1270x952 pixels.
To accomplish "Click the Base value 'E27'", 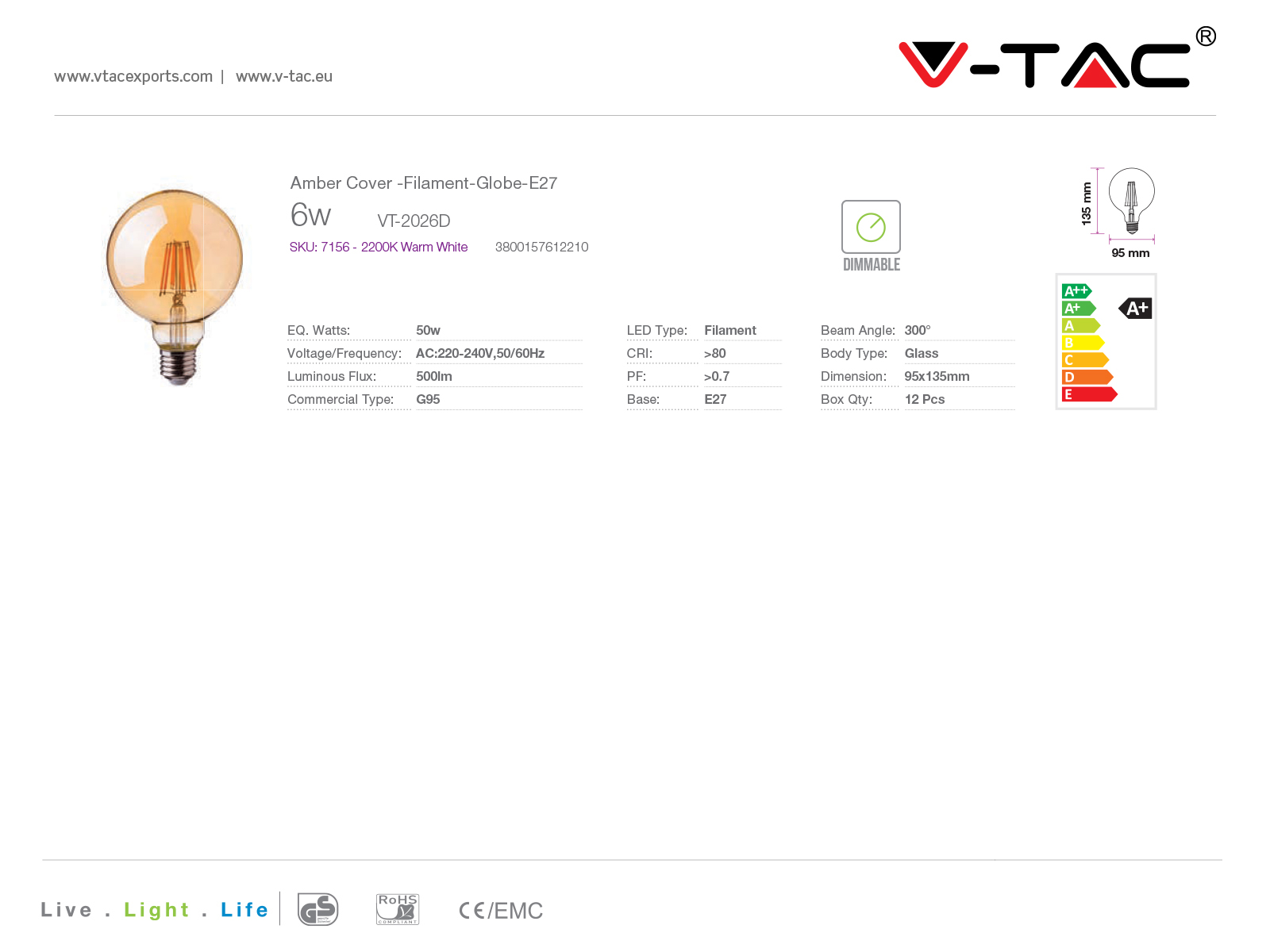I will click(x=715, y=399).
